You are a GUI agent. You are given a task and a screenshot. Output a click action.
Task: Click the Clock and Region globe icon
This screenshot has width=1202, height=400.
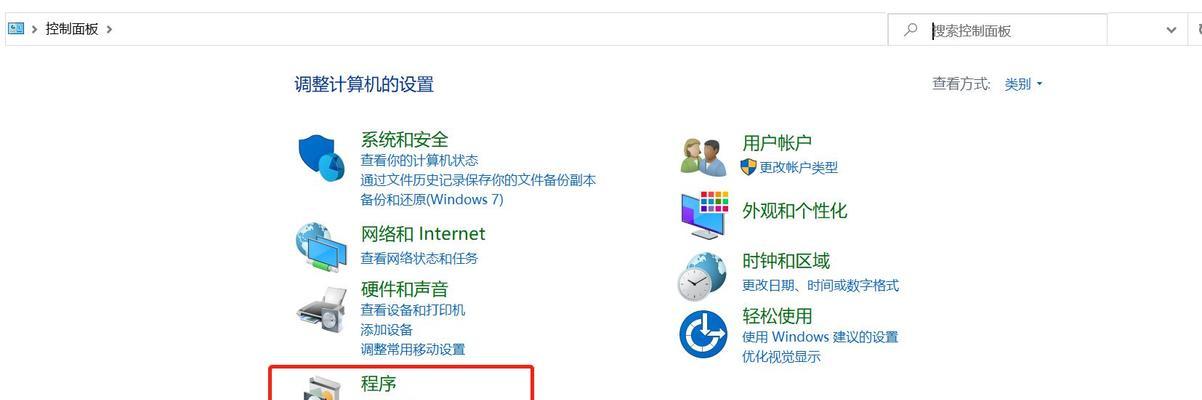(x=702, y=275)
